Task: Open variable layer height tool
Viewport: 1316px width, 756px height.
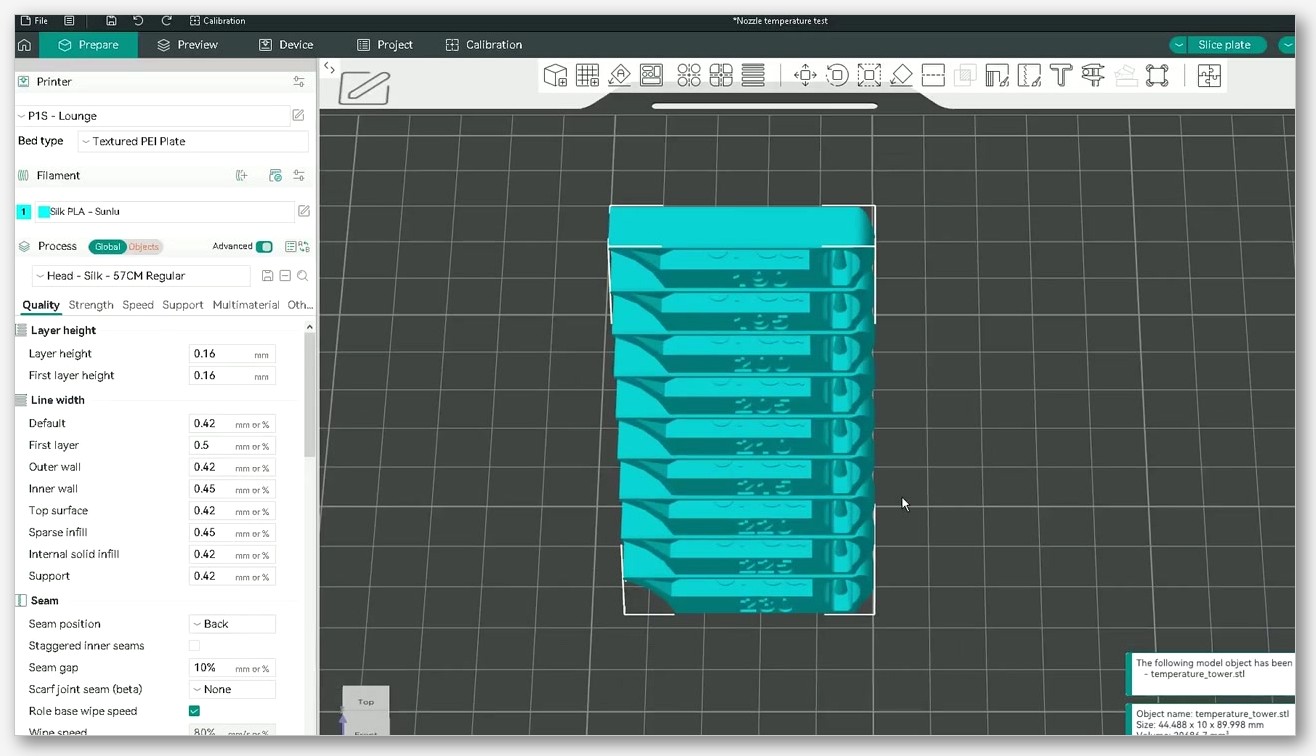Action: point(753,75)
